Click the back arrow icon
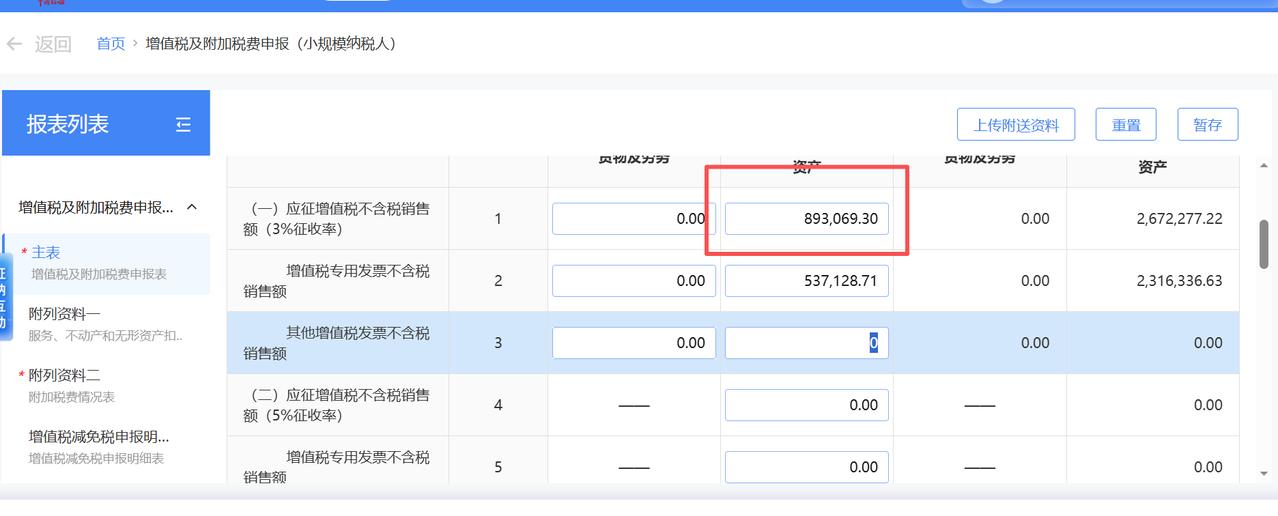The height and width of the screenshot is (516, 1278). click(14, 44)
